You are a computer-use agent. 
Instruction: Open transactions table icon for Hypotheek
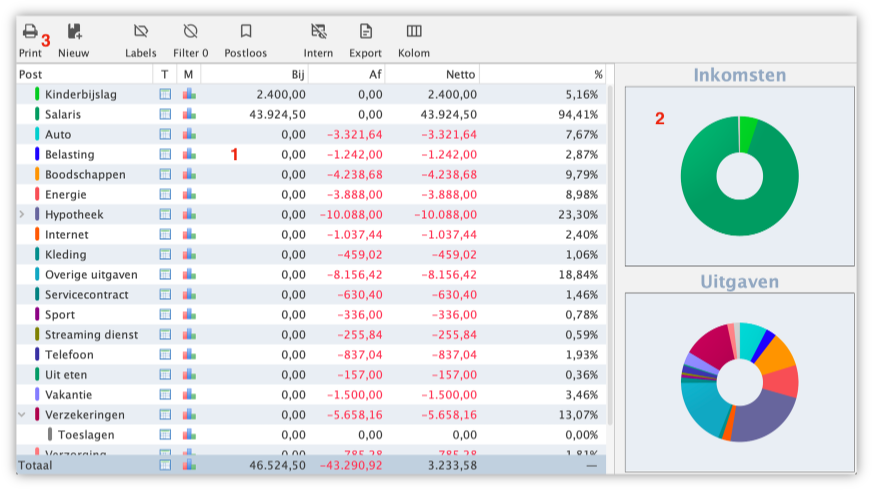coord(165,215)
